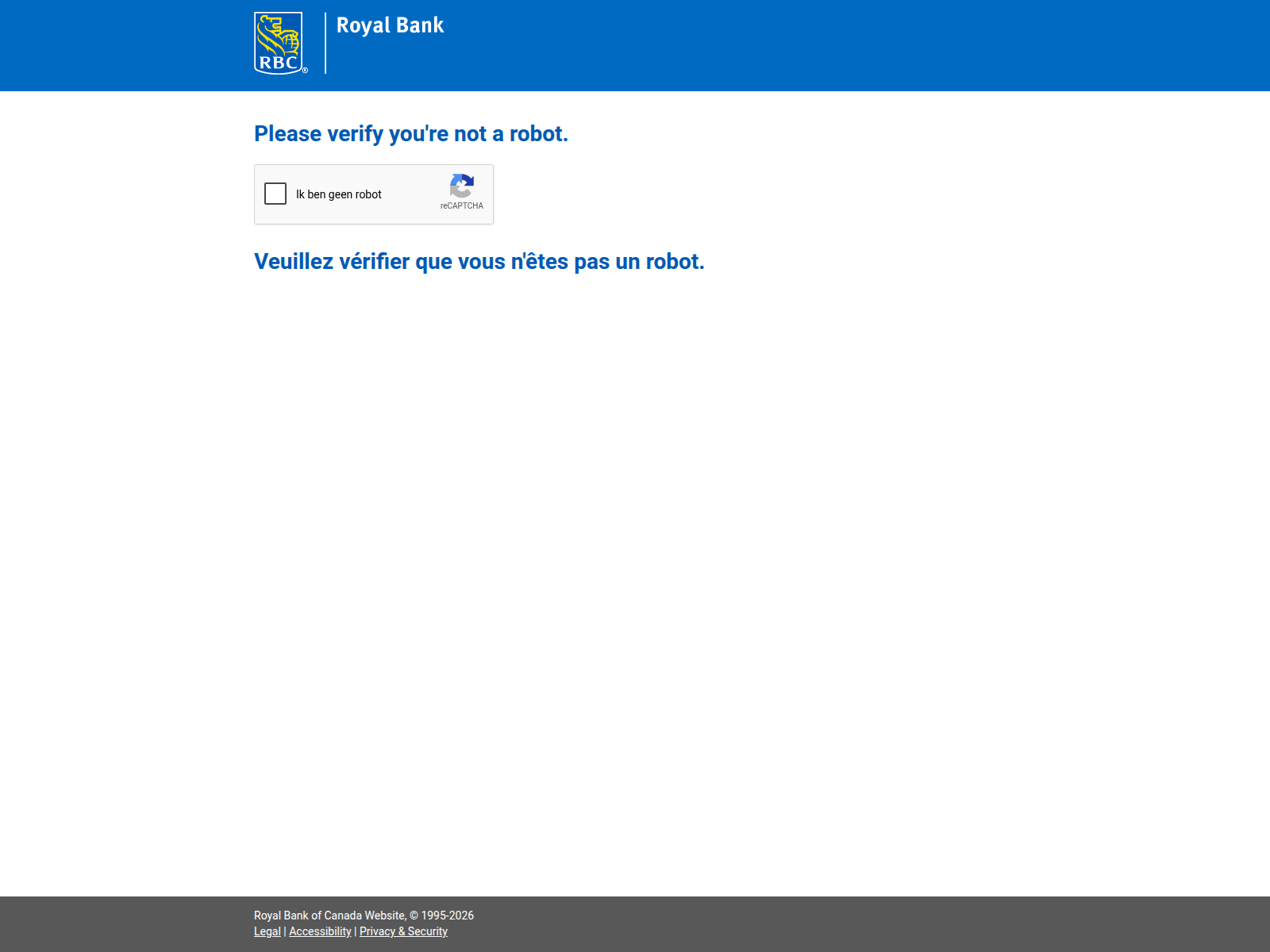Click the pipe separator before Privacy & Security
Image resolution: width=1270 pixels, height=952 pixels.
[356, 931]
